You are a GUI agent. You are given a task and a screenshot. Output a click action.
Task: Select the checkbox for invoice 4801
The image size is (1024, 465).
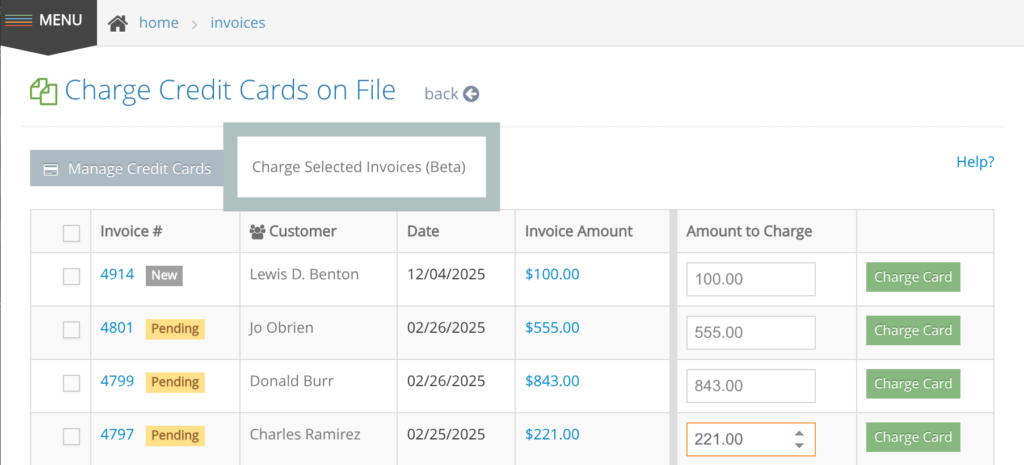point(71,330)
